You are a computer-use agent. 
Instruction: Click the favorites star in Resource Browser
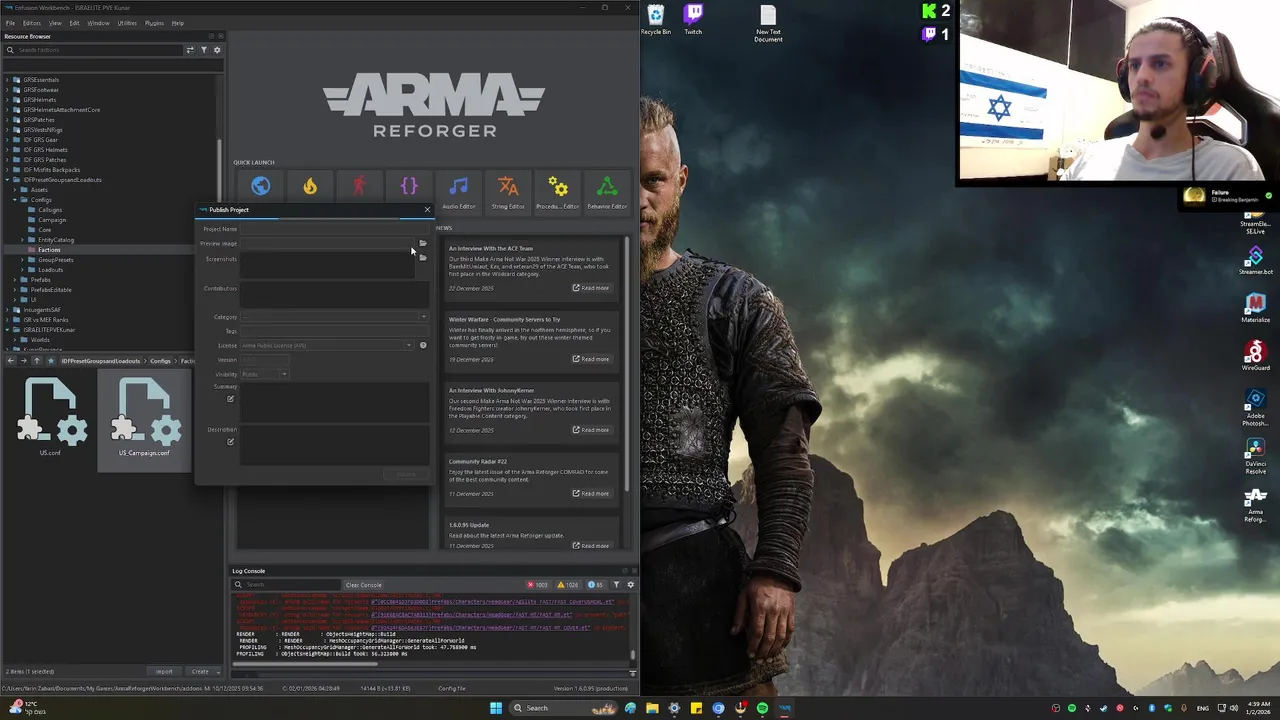[51, 361]
